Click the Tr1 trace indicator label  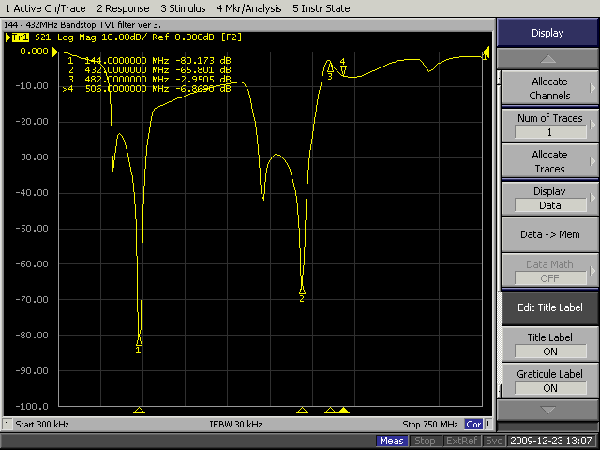[19, 37]
